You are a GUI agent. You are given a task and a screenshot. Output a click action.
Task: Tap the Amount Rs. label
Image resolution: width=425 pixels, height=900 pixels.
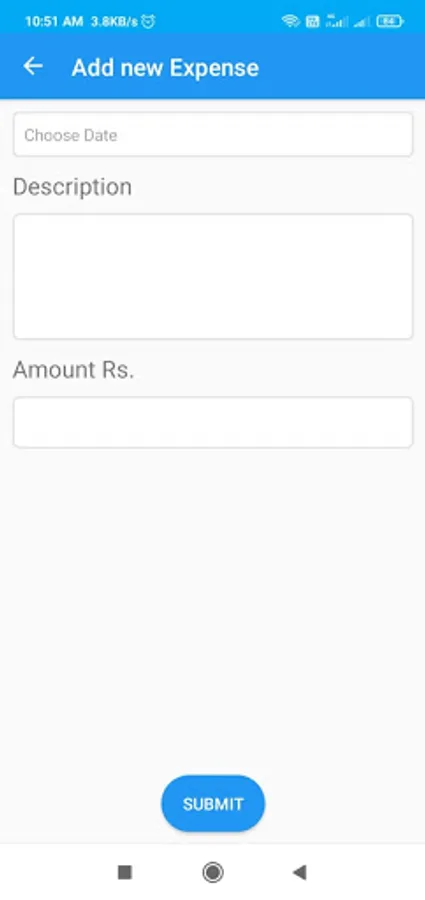[74, 370]
